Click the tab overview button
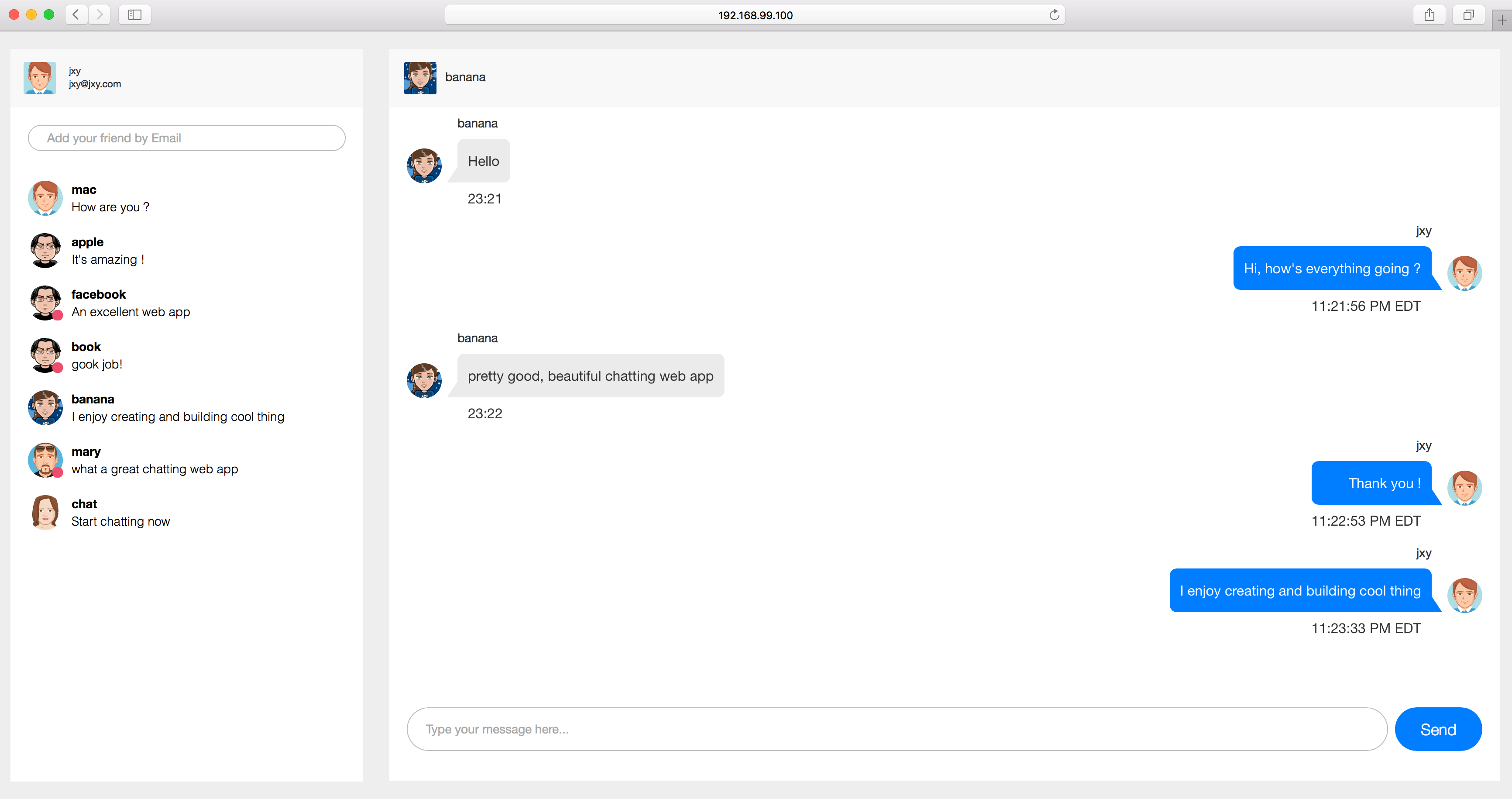The height and width of the screenshot is (799, 1512). 1468,15
